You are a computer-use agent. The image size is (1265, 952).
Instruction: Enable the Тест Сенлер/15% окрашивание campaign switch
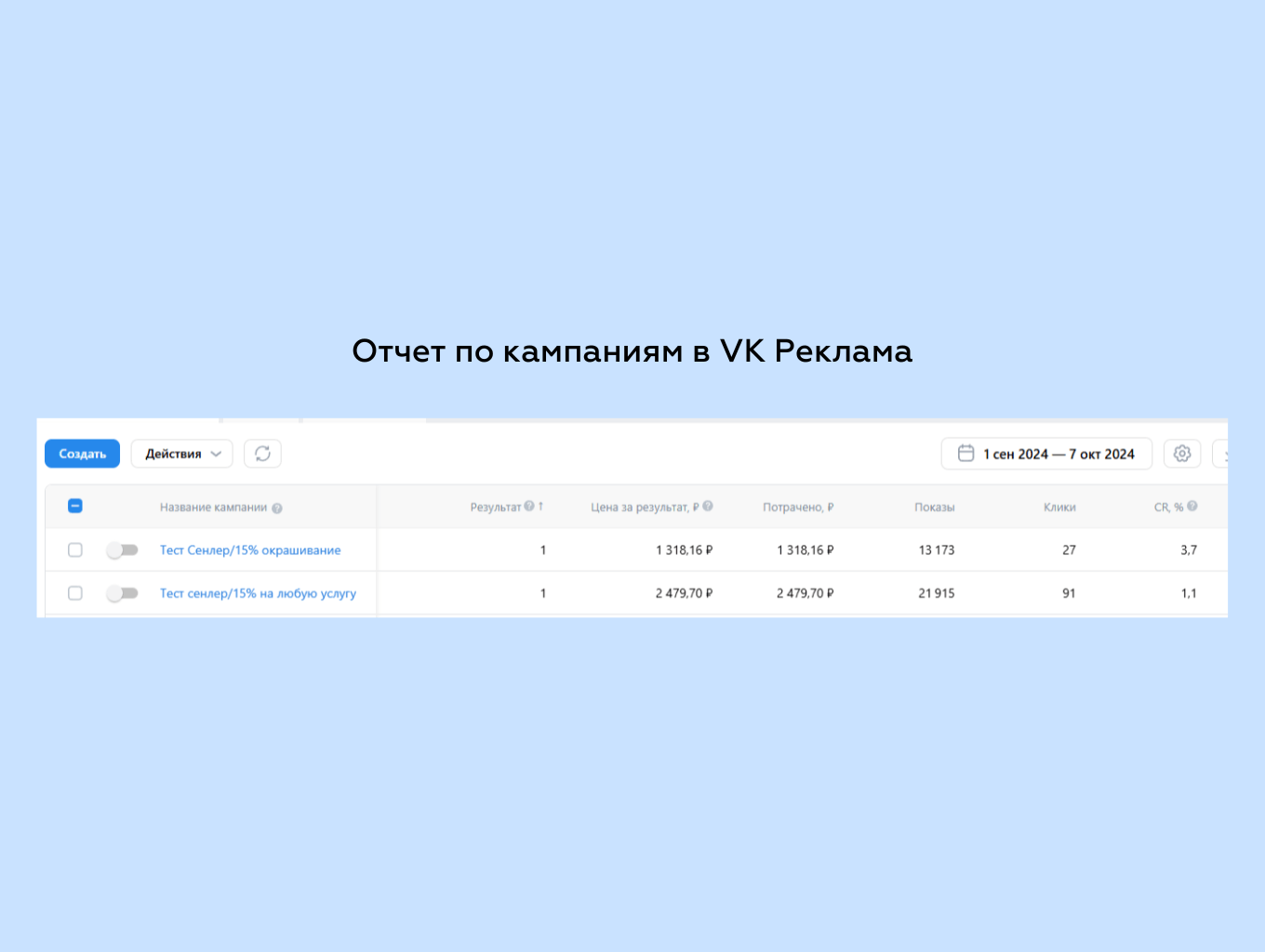click(x=122, y=550)
